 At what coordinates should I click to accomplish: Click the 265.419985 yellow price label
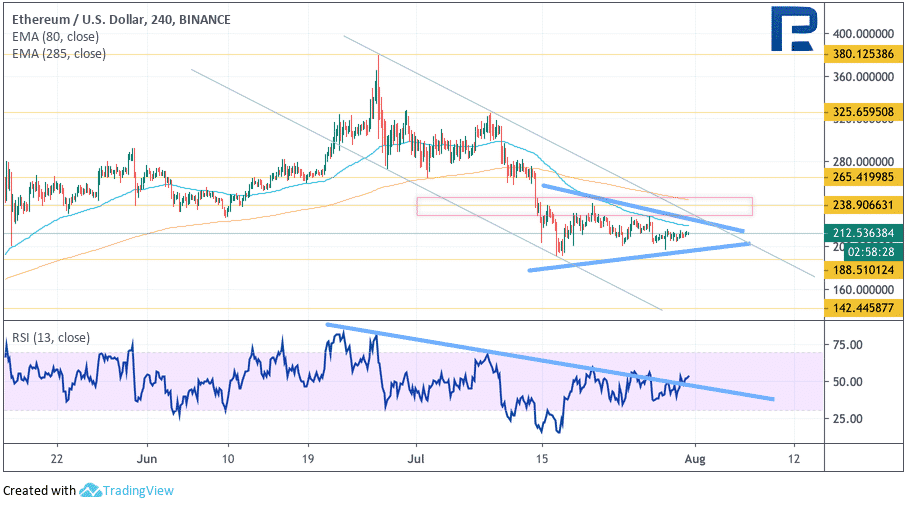pos(862,177)
